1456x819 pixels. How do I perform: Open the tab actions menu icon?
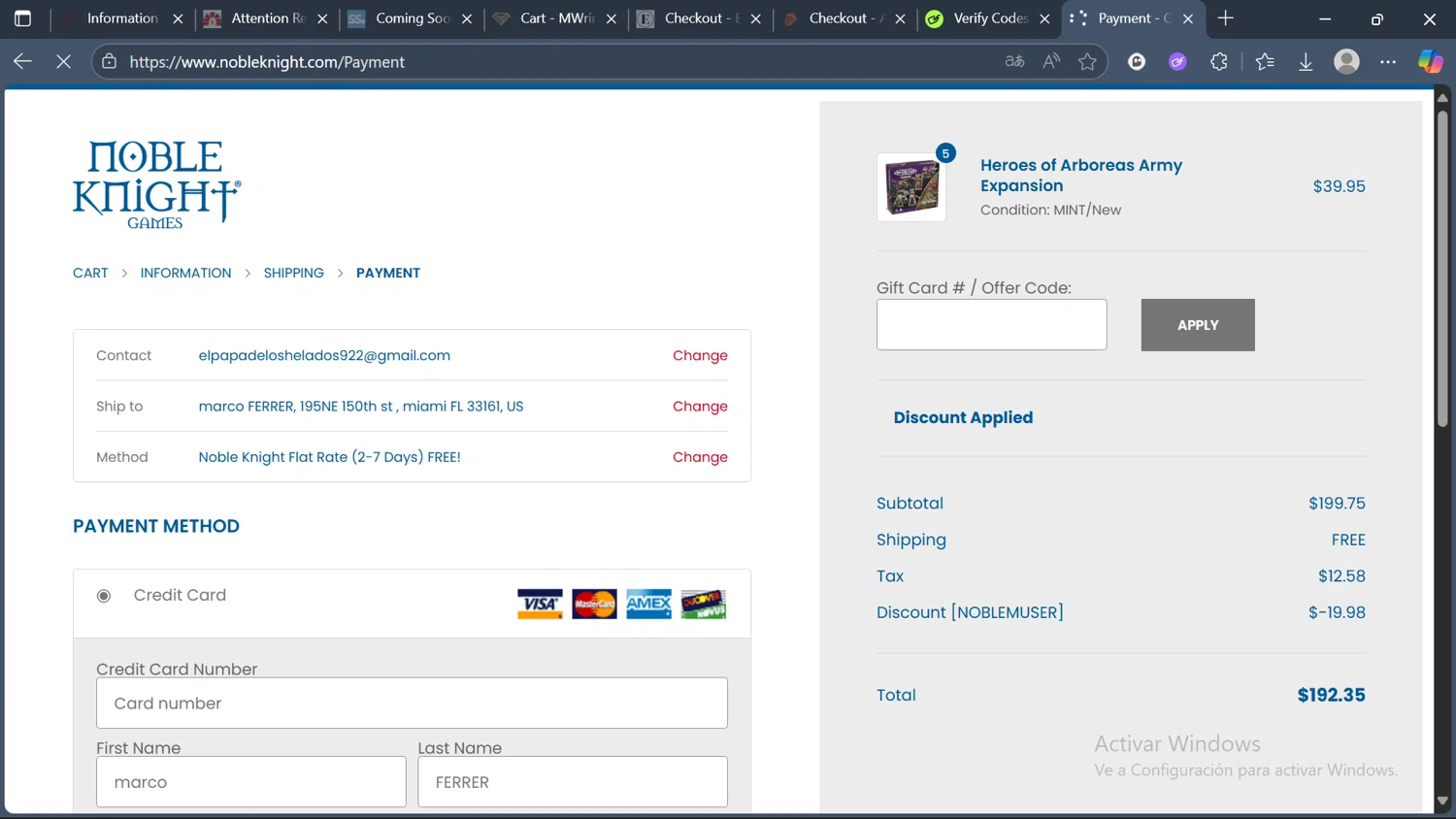(x=22, y=18)
